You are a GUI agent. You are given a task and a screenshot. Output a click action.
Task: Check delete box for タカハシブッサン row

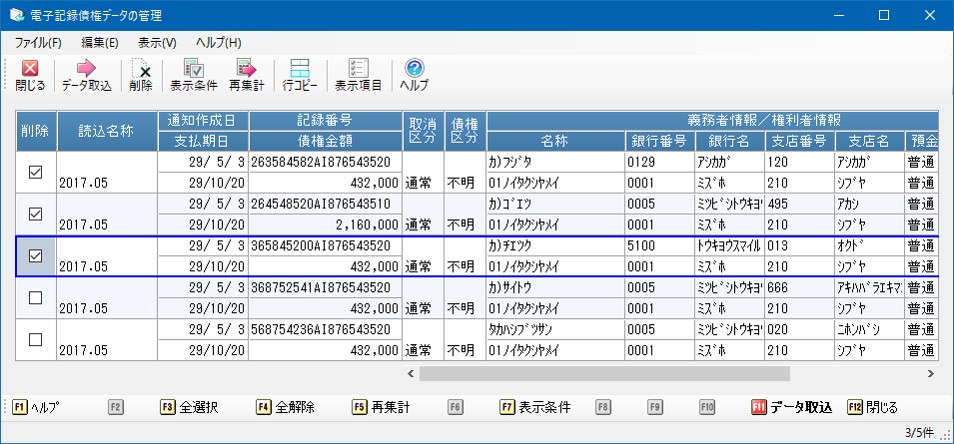pos(36,340)
